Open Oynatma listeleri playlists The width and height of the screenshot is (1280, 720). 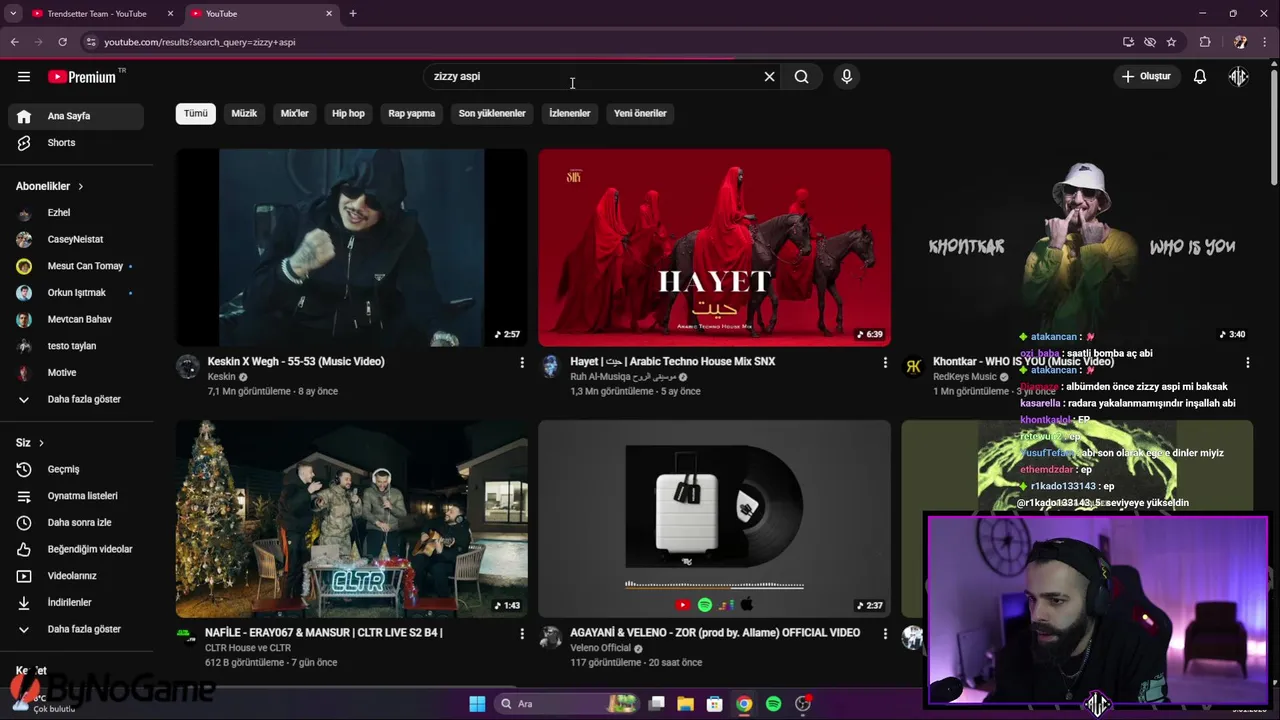pos(76,496)
